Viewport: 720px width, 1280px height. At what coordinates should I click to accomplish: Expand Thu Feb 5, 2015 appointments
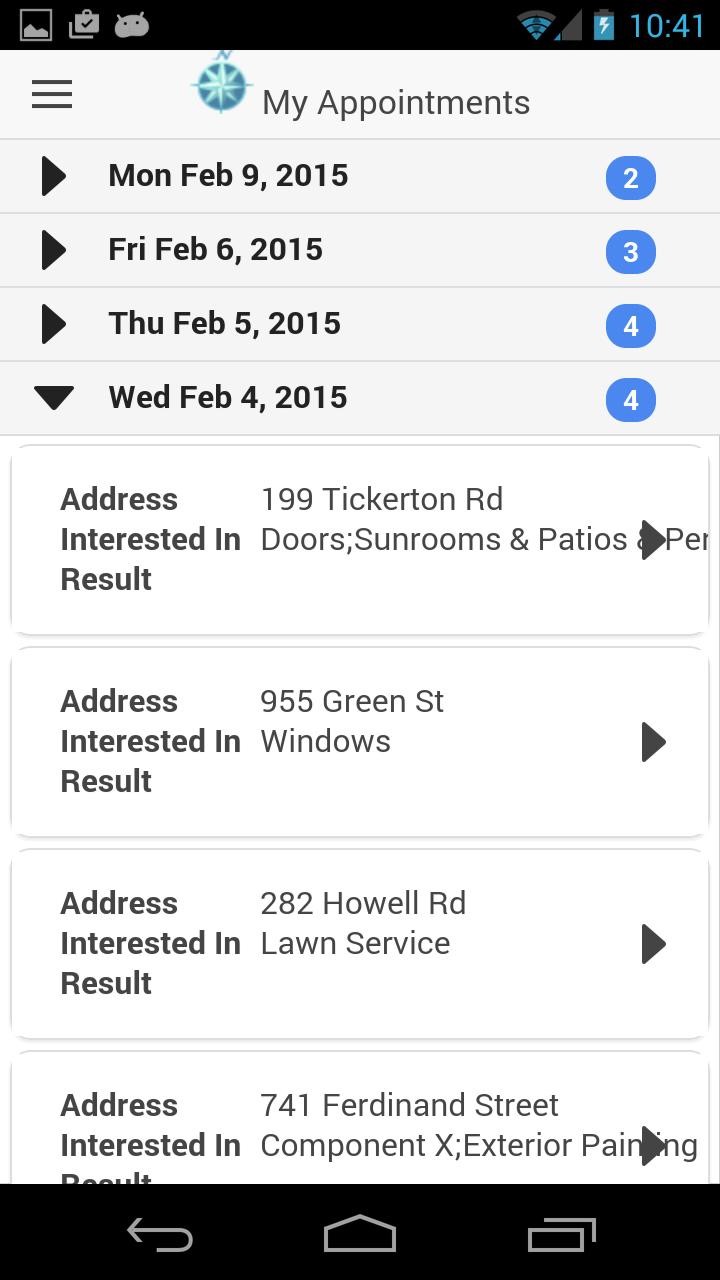pos(54,324)
